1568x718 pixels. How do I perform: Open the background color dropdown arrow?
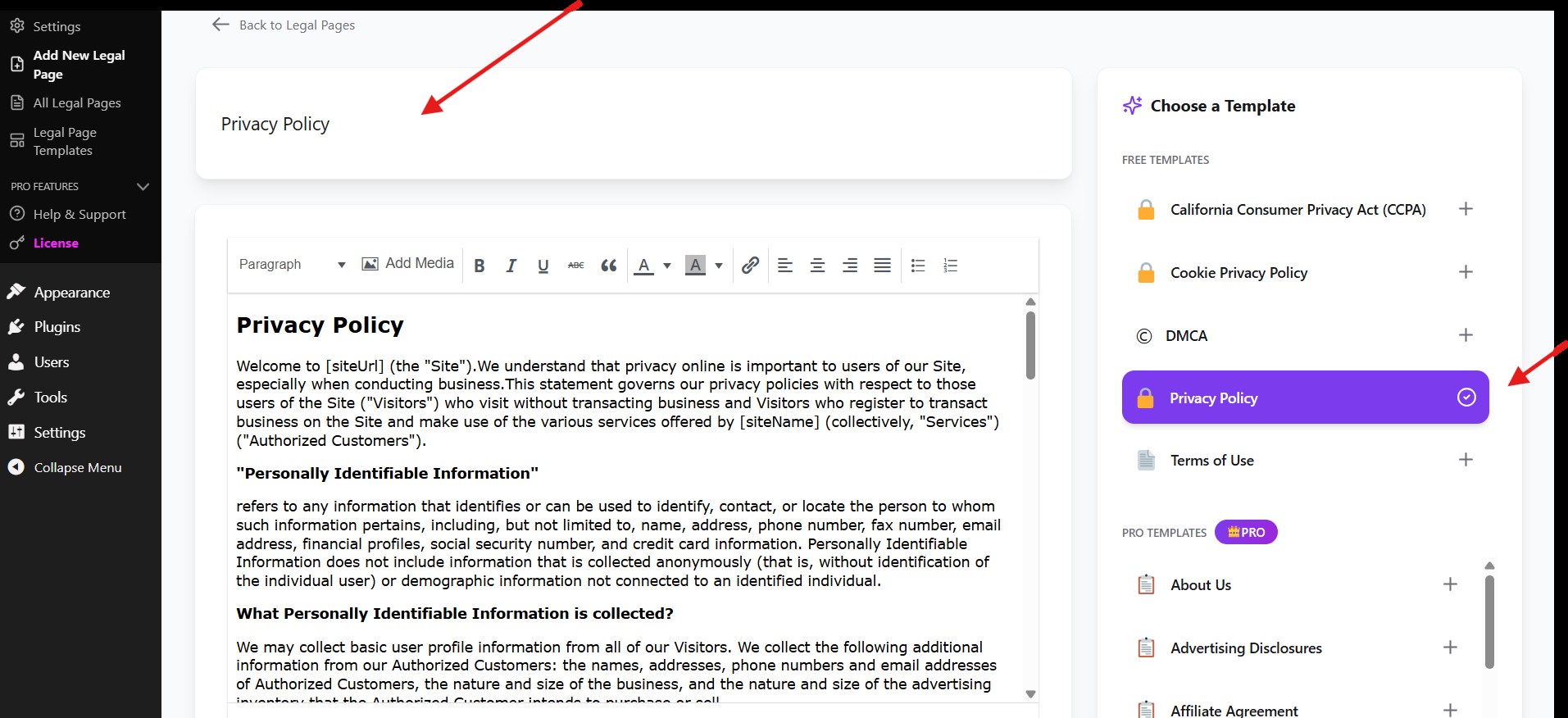coord(719,265)
